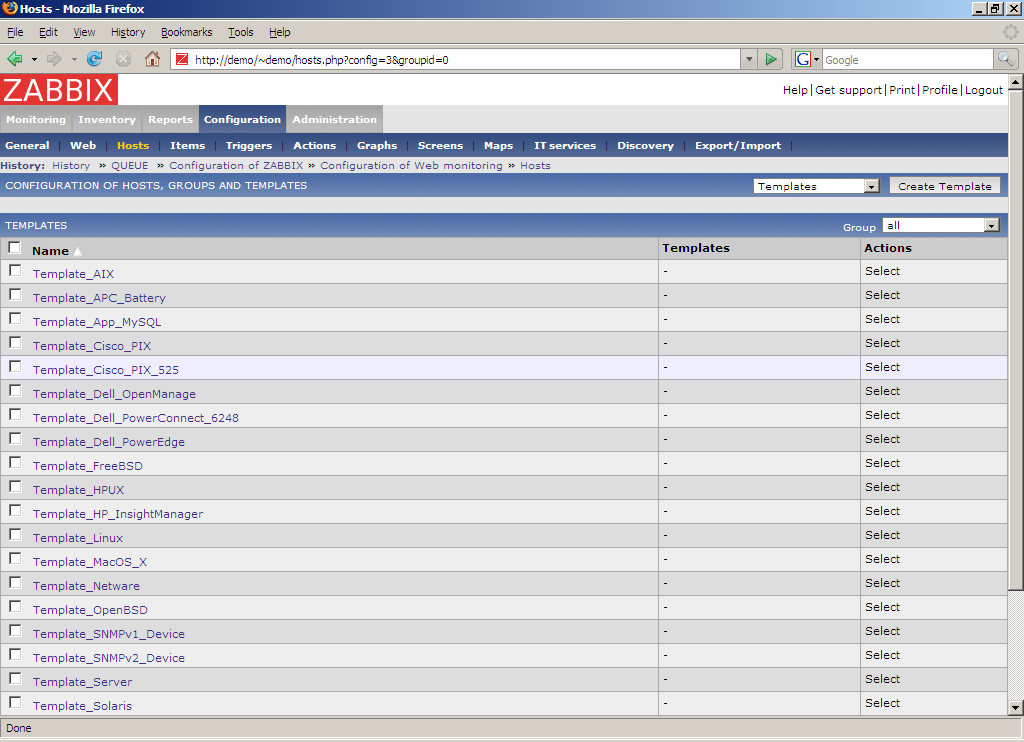Open the Triggers submenu item

[249, 146]
